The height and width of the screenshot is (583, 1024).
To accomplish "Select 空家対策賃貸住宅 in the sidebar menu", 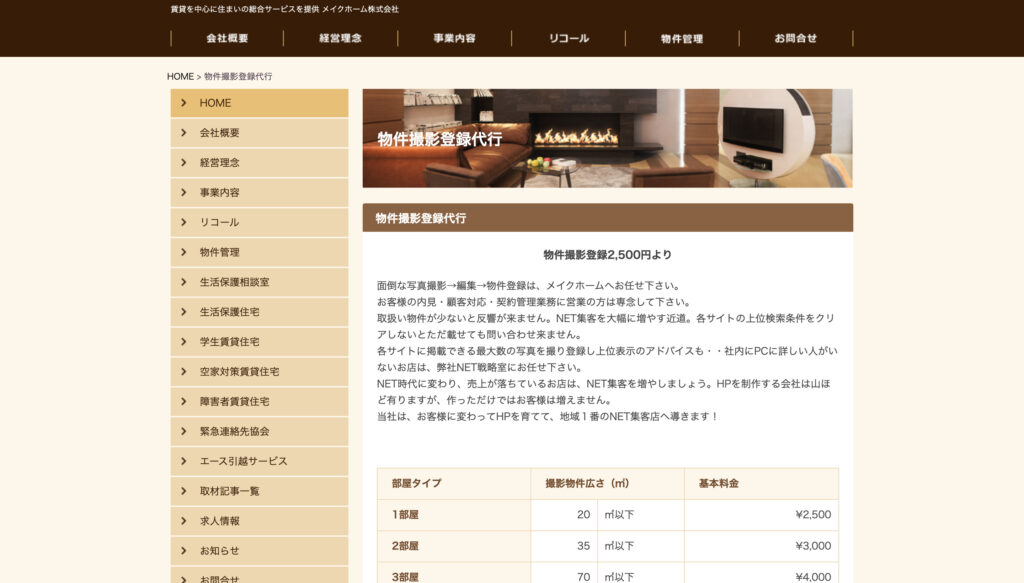I will click(239, 372).
